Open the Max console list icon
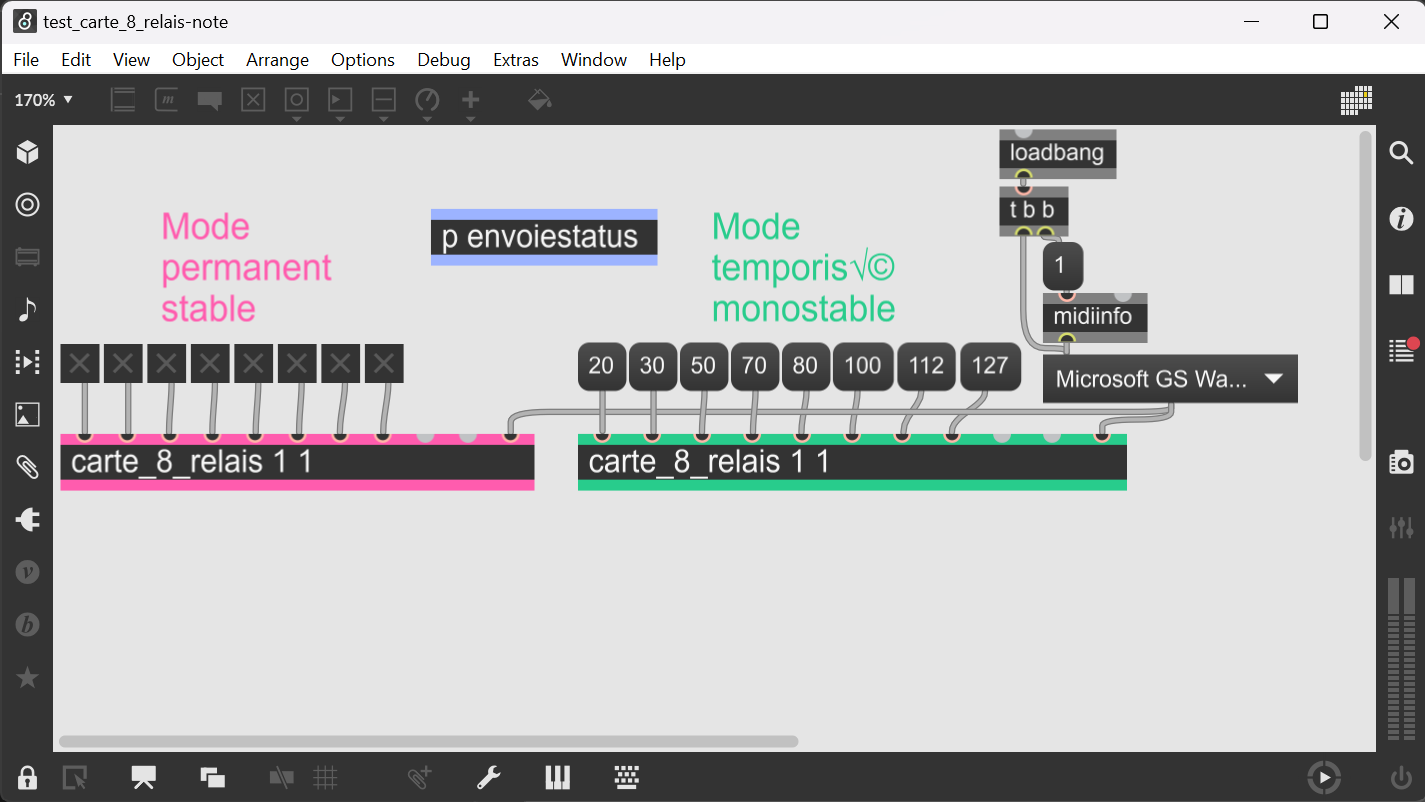 tap(1403, 350)
